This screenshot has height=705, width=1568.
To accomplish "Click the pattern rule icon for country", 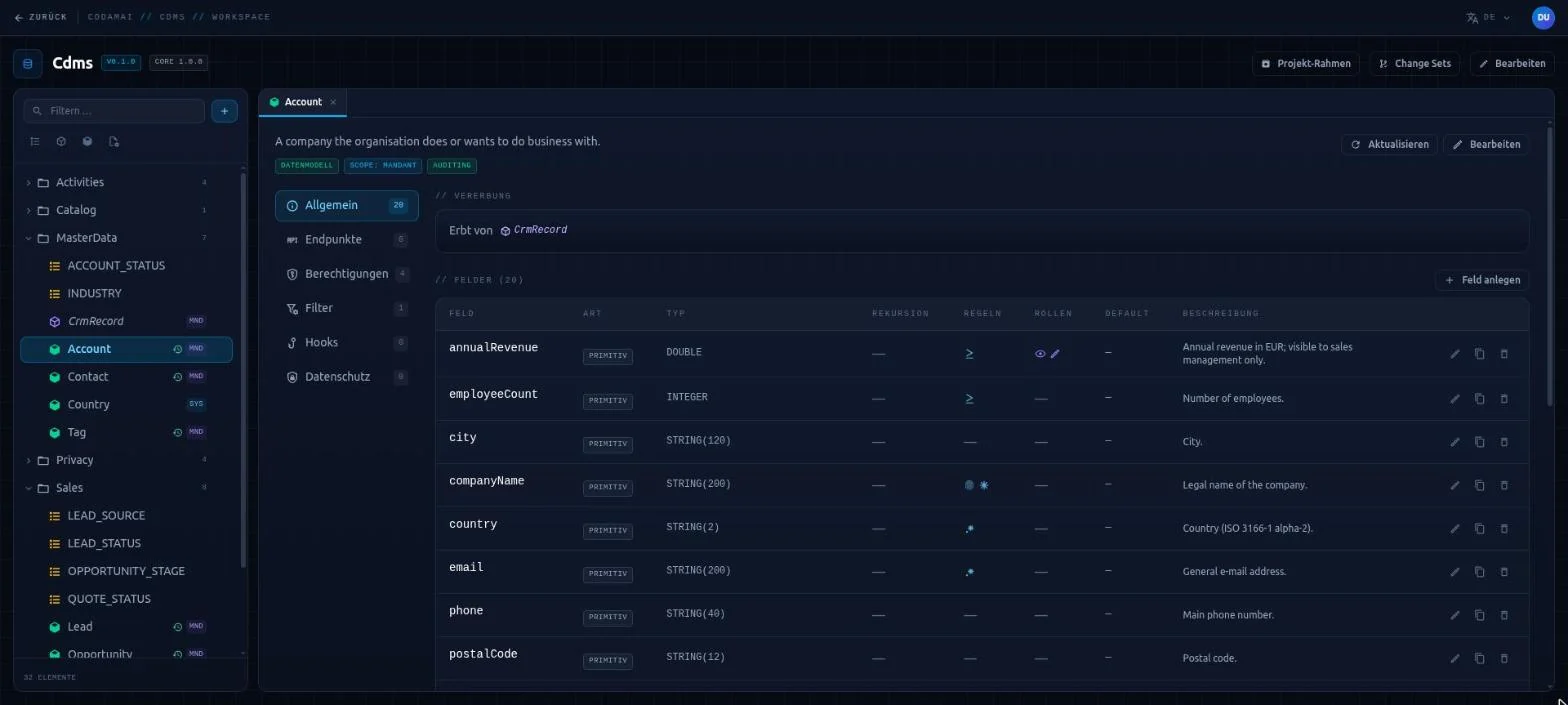I will [969, 529].
